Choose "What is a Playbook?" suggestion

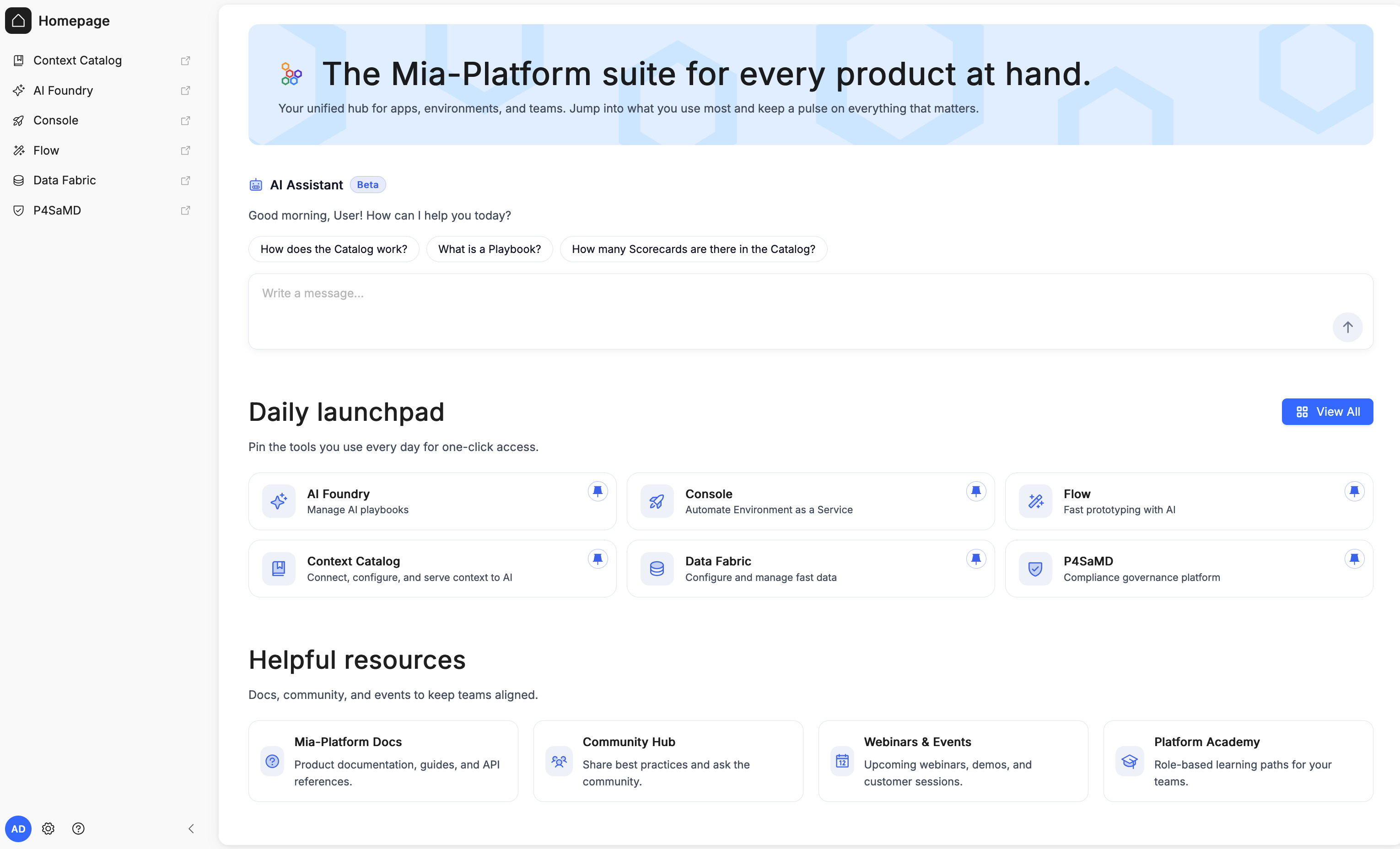tap(489, 249)
